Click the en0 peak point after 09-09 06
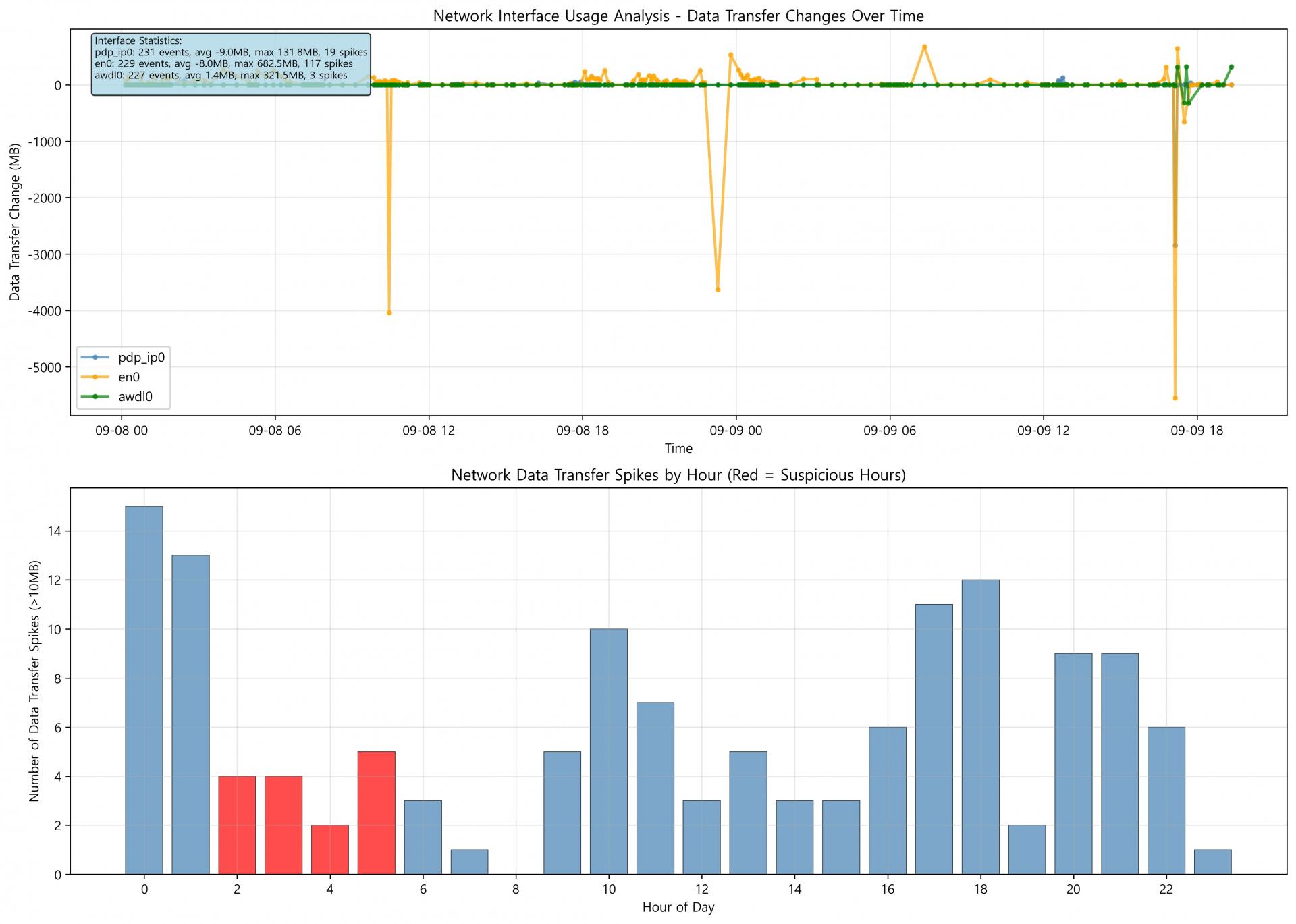1296x924 pixels. 925,47
